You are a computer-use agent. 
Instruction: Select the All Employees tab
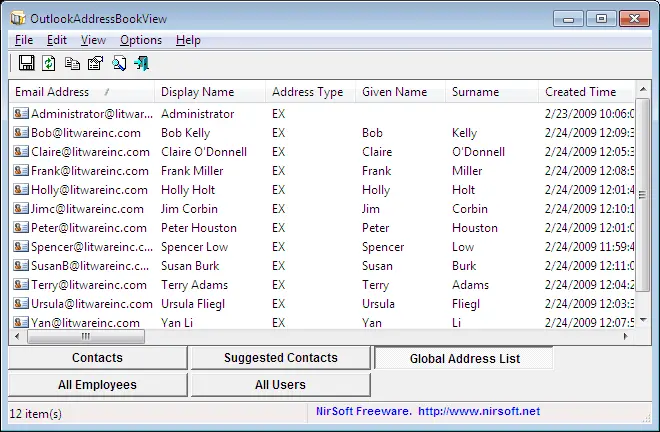tap(97, 385)
